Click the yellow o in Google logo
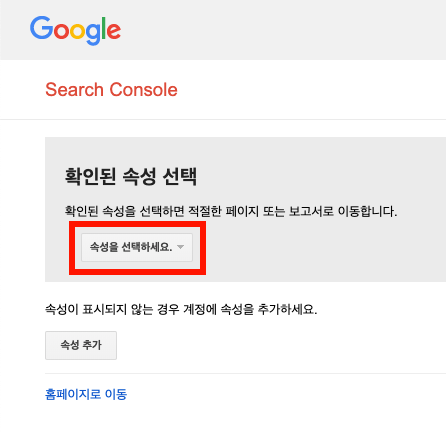446x436 pixels. [x=77, y=31]
